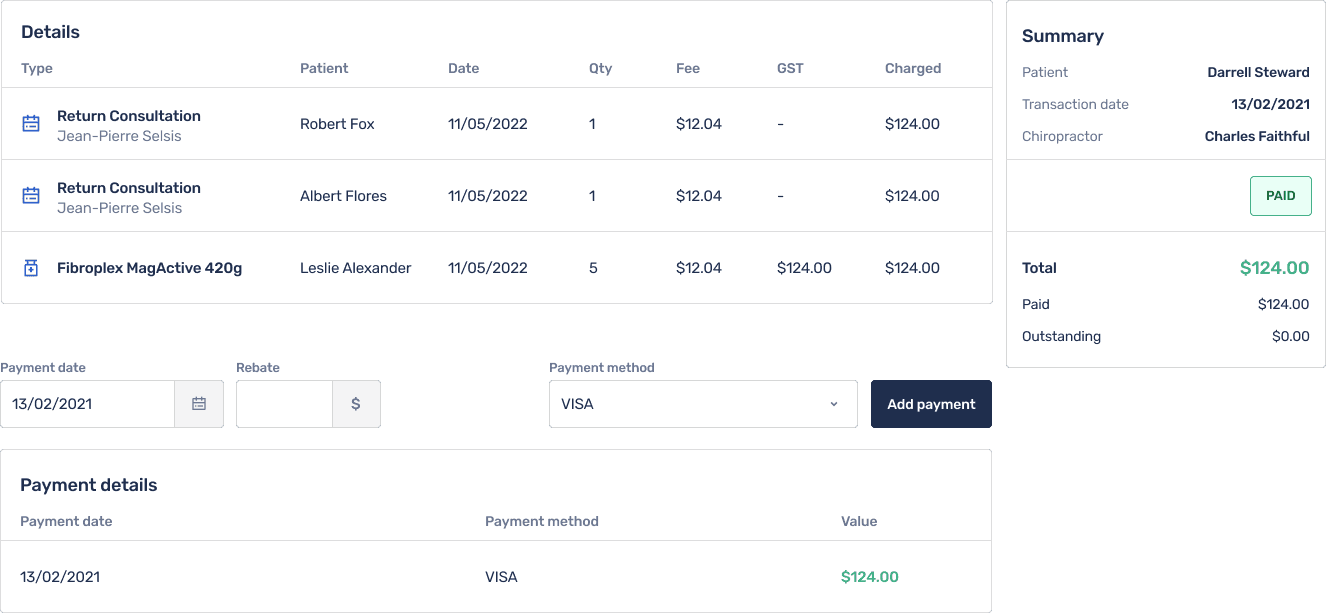Click the VISA payment entry row

tap(496, 577)
